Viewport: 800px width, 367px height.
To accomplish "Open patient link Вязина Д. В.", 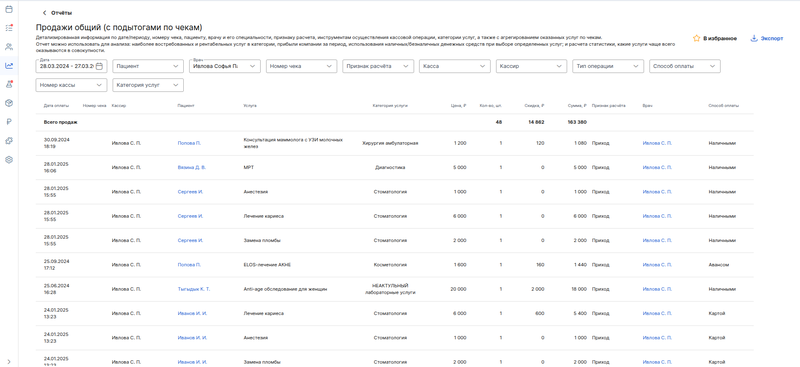I will click(x=192, y=167).
